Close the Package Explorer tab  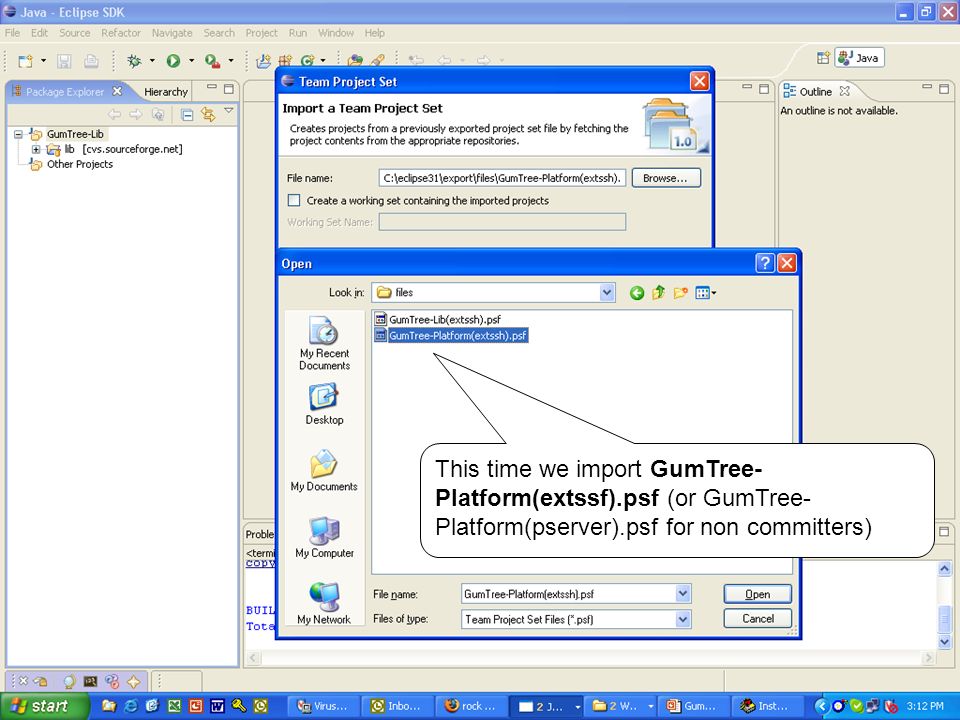(118, 91)
